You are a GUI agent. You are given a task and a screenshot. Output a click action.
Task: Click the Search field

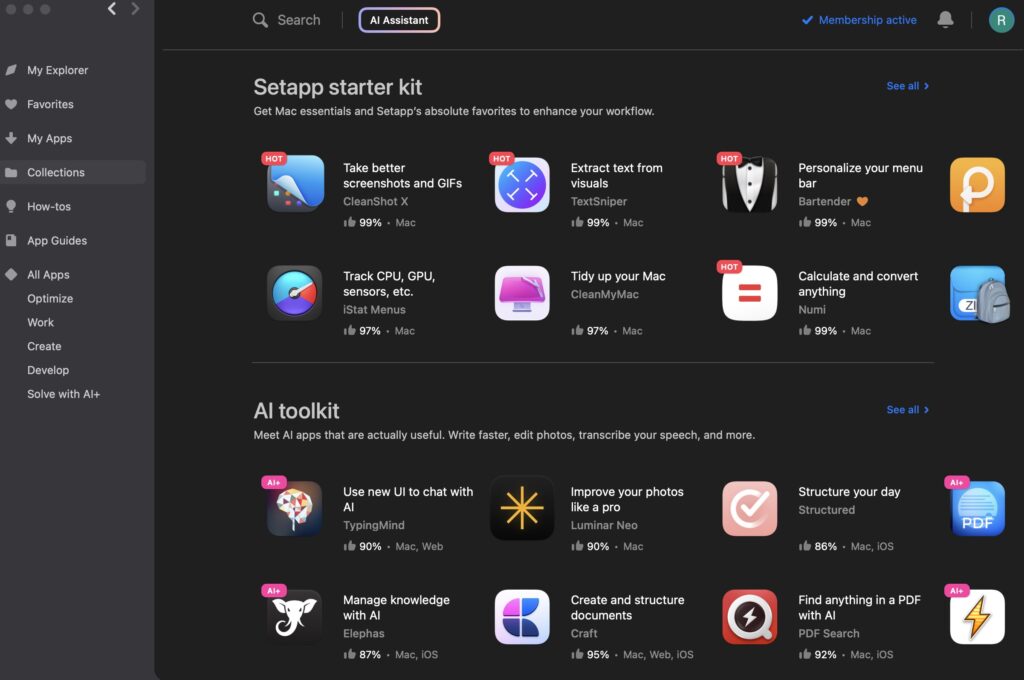point(287,20)
